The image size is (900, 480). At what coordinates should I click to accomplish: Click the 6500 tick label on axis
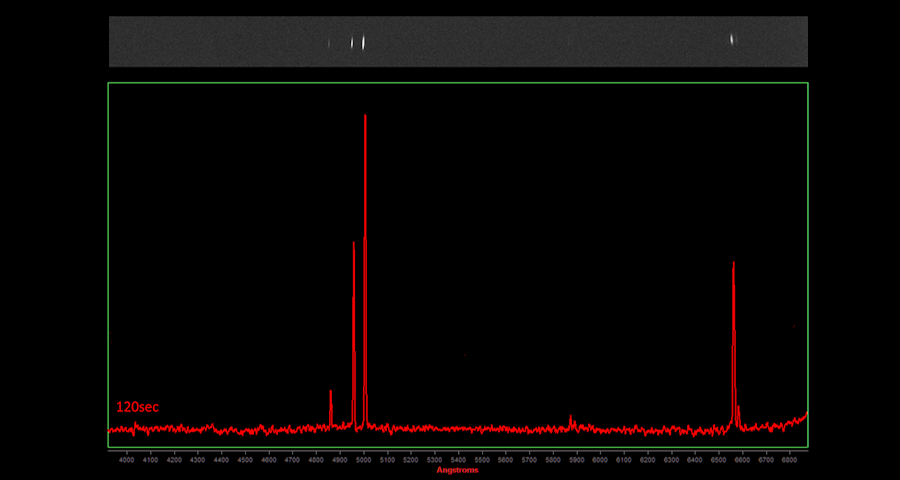(719, 460)
